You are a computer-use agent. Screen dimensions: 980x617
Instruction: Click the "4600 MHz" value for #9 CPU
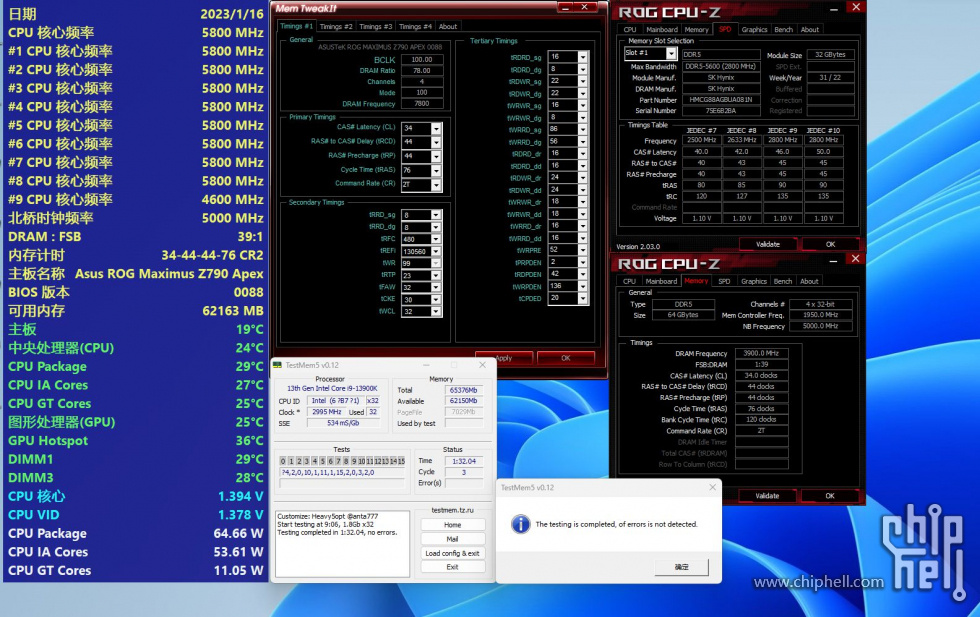pos(232,199)
